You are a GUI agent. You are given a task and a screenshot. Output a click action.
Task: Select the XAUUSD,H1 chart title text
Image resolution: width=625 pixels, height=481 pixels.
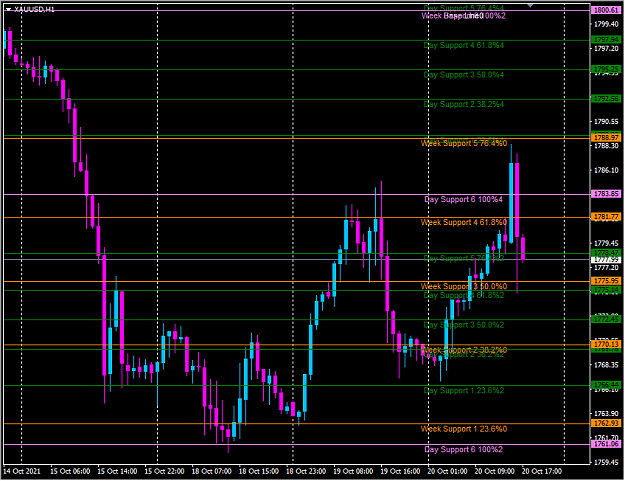[34, 9]
